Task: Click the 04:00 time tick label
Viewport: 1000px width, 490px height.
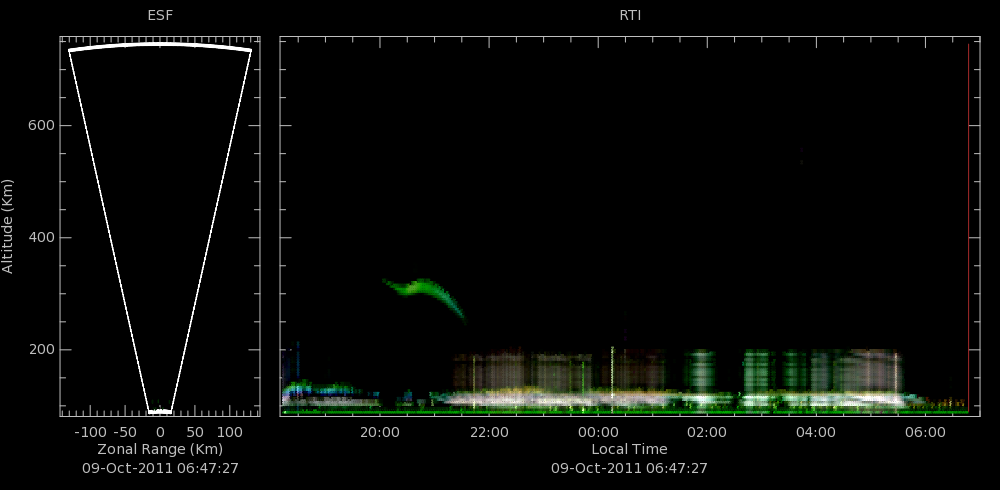Action: (816, 432)
